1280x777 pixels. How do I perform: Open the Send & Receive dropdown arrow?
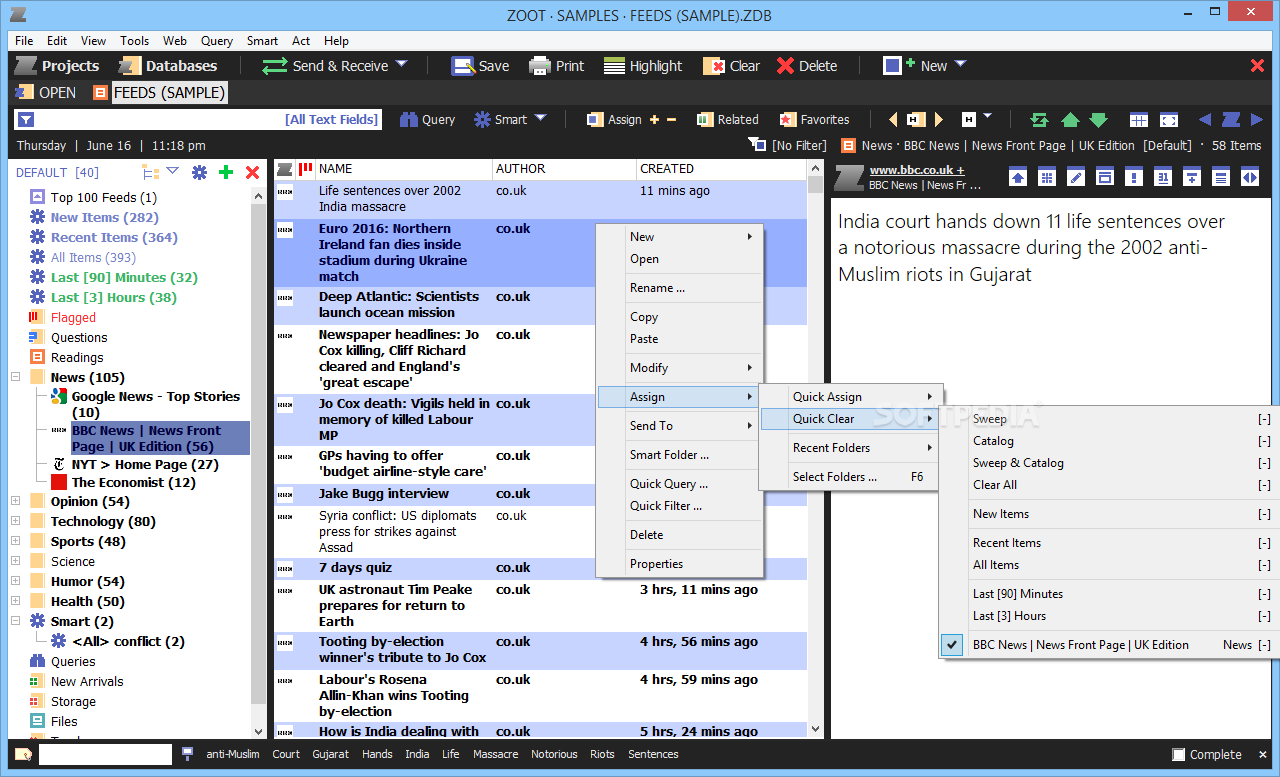pyautogui.click(x=402, y=65)
